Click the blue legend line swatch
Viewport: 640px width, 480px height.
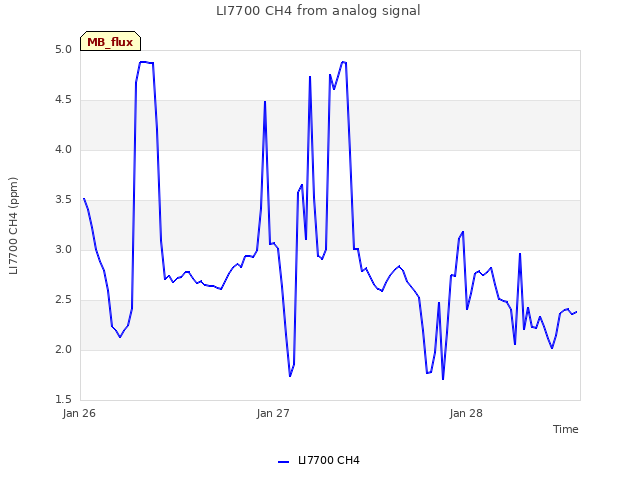point(283,462)
